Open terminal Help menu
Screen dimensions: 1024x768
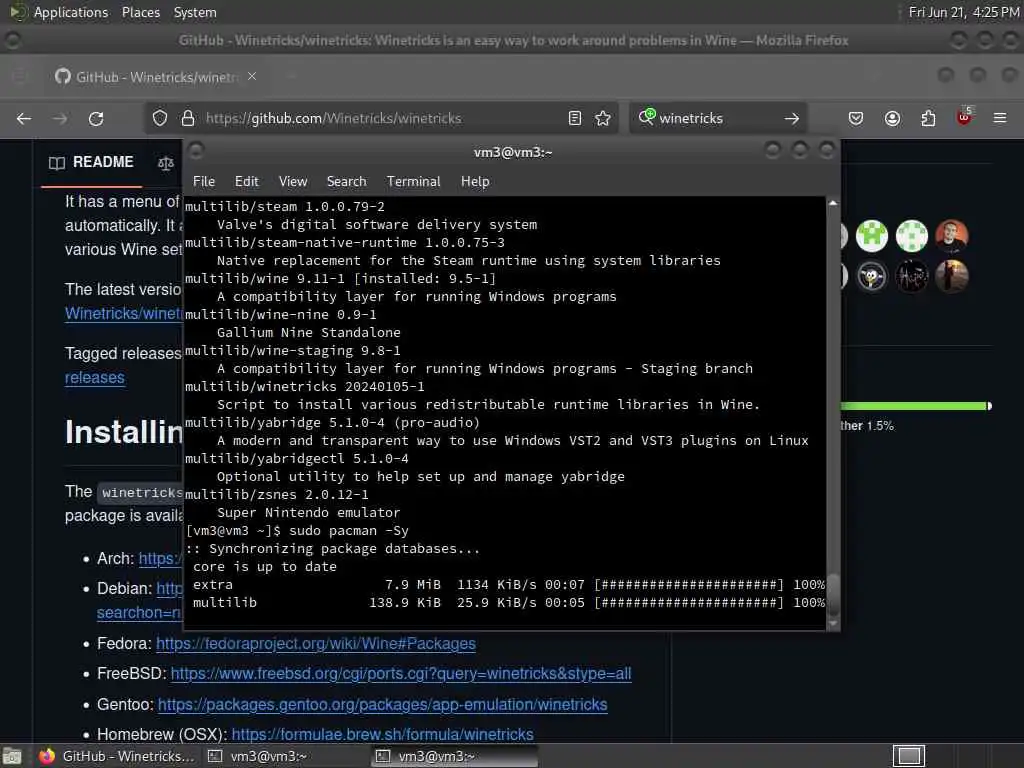tap(475, 182)
